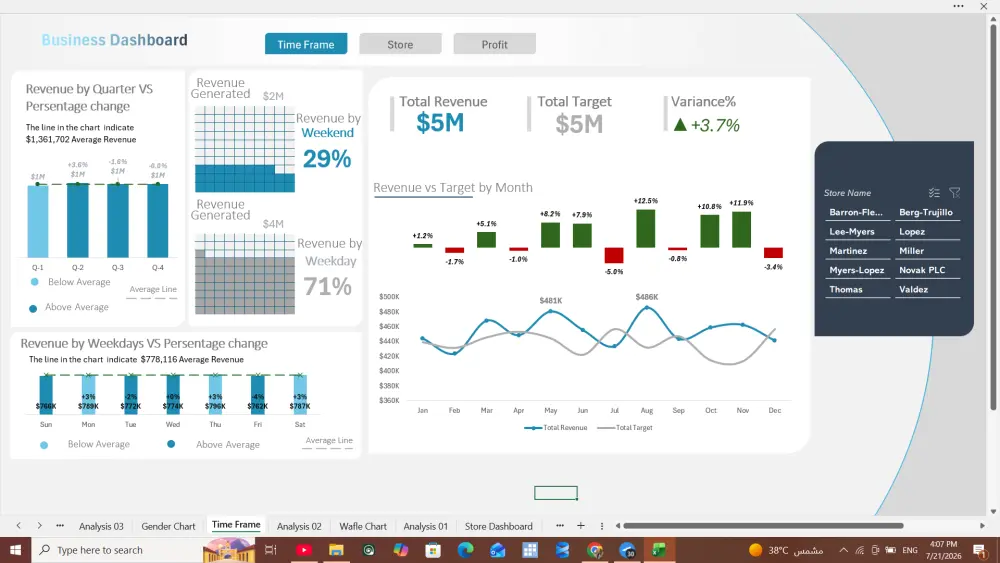Select the Time Frame sheet tab
Image resolution: width=1000 pixels, height=563 pixels.
point(236,525)
